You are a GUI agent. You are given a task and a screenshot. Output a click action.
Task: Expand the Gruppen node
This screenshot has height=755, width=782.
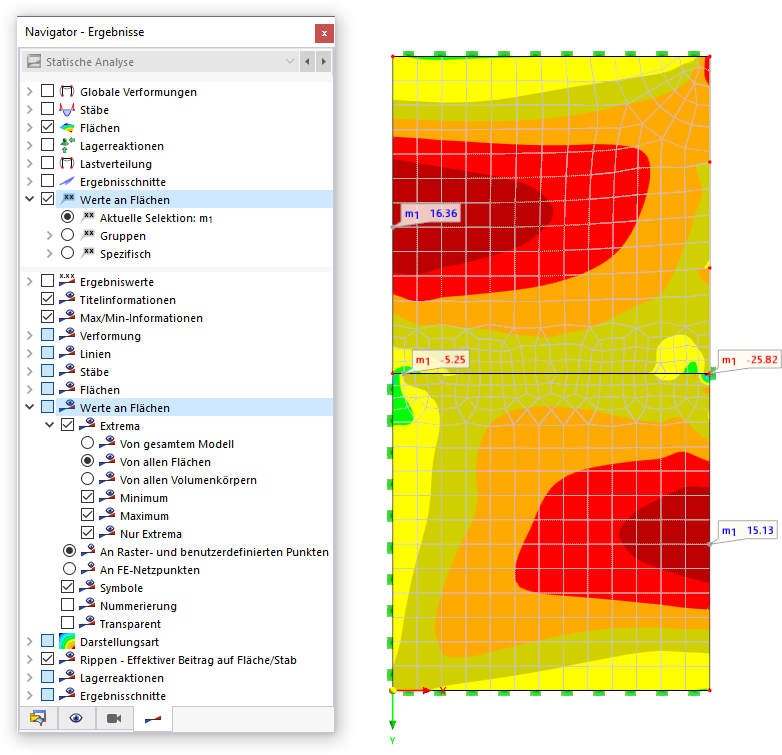pos(49,235)
